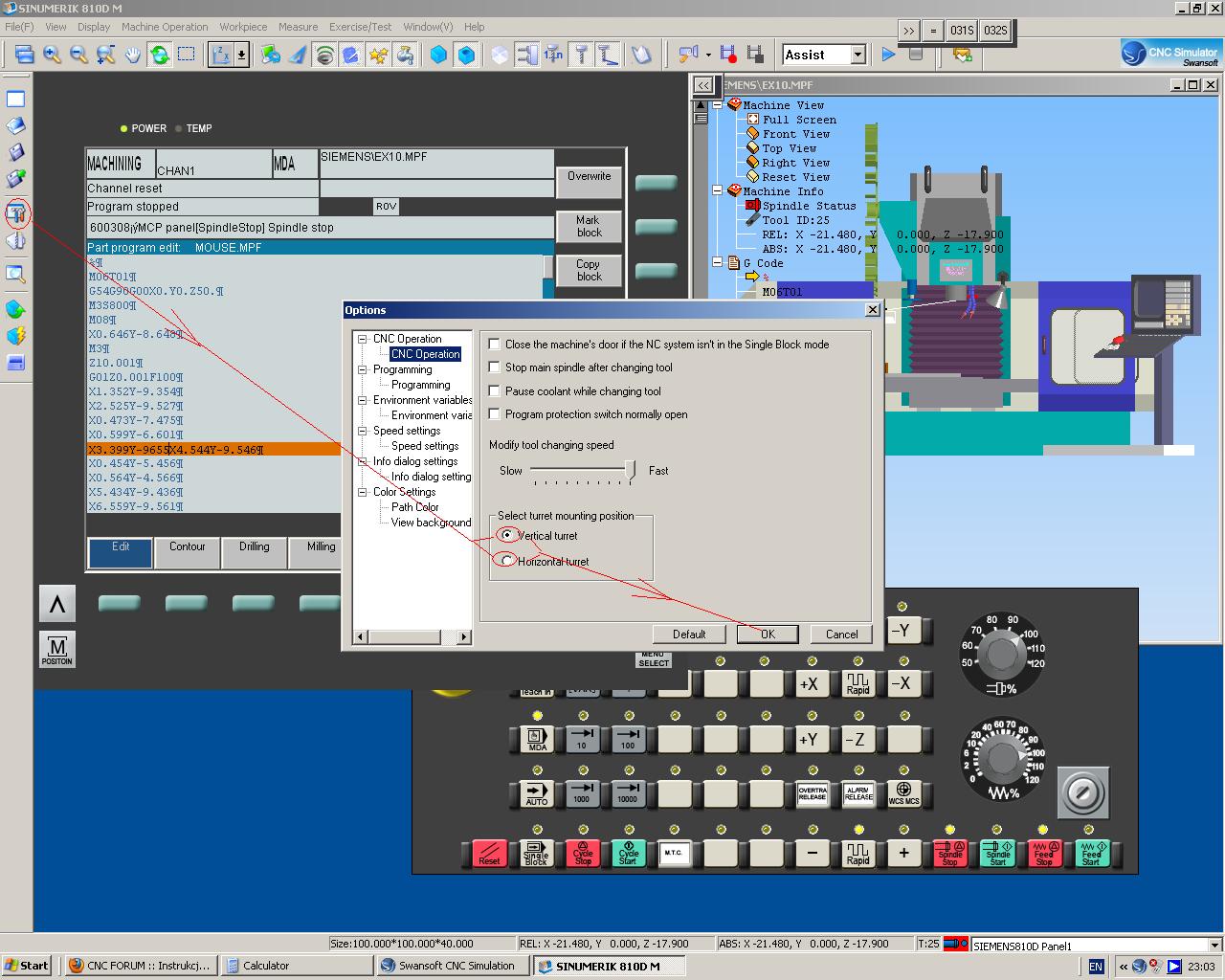Screen dimensions: 1225x980
Task: Click the spindle override percentage knob
Action: pos(1002,654)
